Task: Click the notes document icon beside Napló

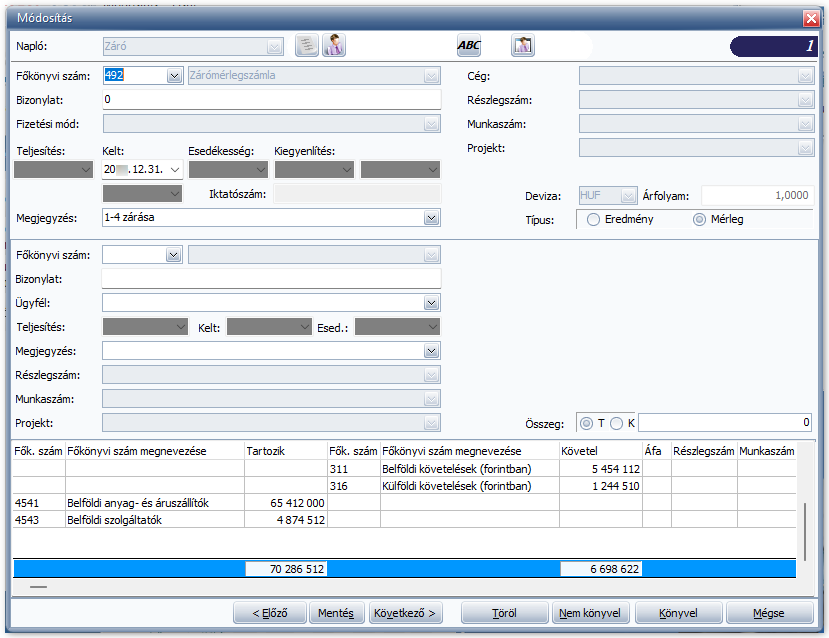Action: coord(307,45)
